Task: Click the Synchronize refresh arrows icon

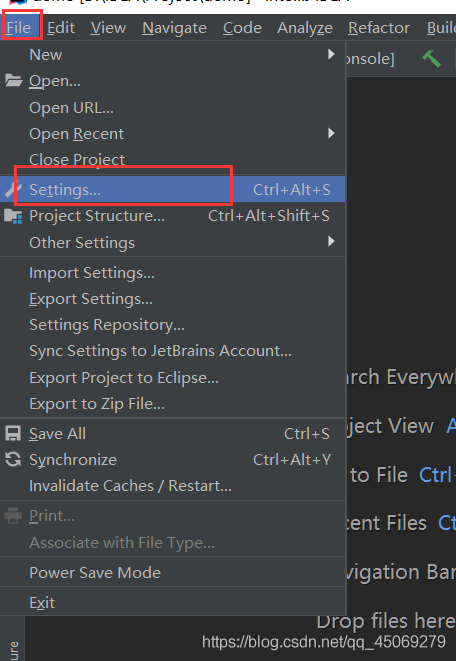Action: tap(13, 459)
